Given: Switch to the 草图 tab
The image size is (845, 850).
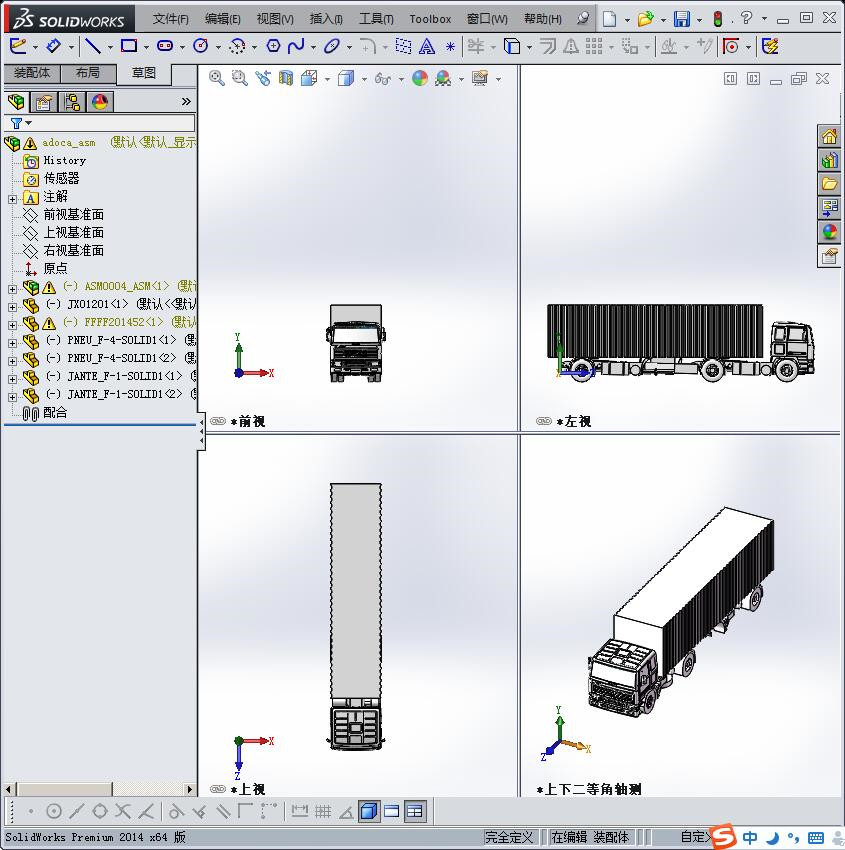Looking at the screenshot, I should coord(144,74).
